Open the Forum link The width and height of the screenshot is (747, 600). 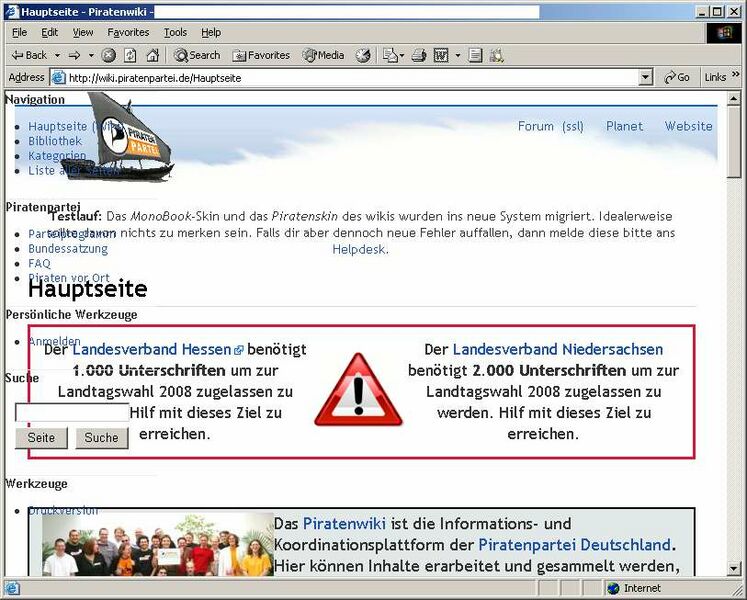(535, 126)
